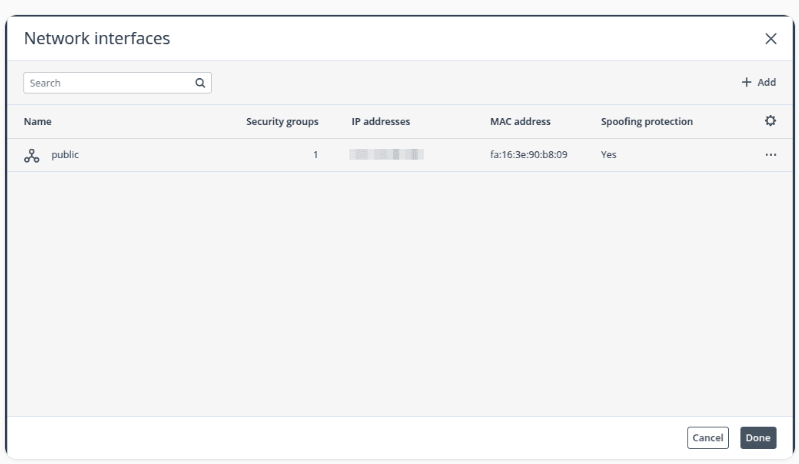Click the Name column header
Image resolution: width=799 pixels, height=464 pixels.
[x=38, y=121]
